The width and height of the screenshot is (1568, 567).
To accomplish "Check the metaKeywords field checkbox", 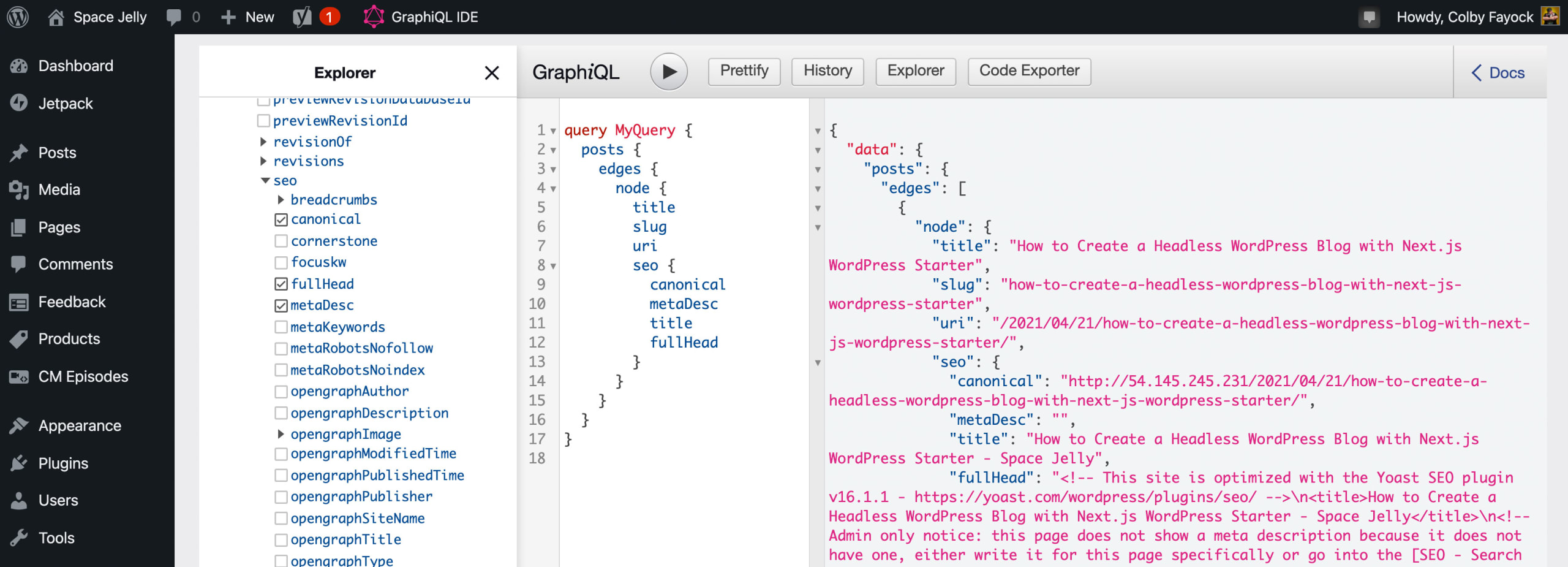I will (281, 327).
